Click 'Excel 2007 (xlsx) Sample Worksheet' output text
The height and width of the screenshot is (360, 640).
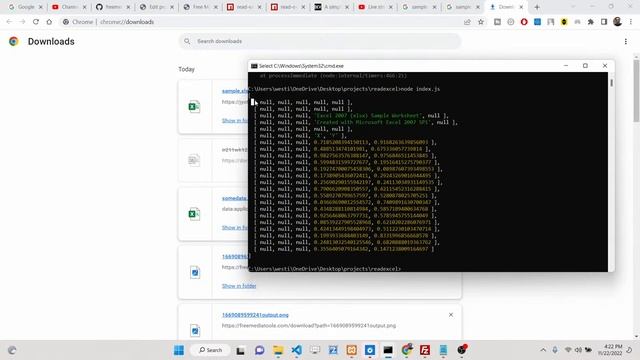point(367,116)
